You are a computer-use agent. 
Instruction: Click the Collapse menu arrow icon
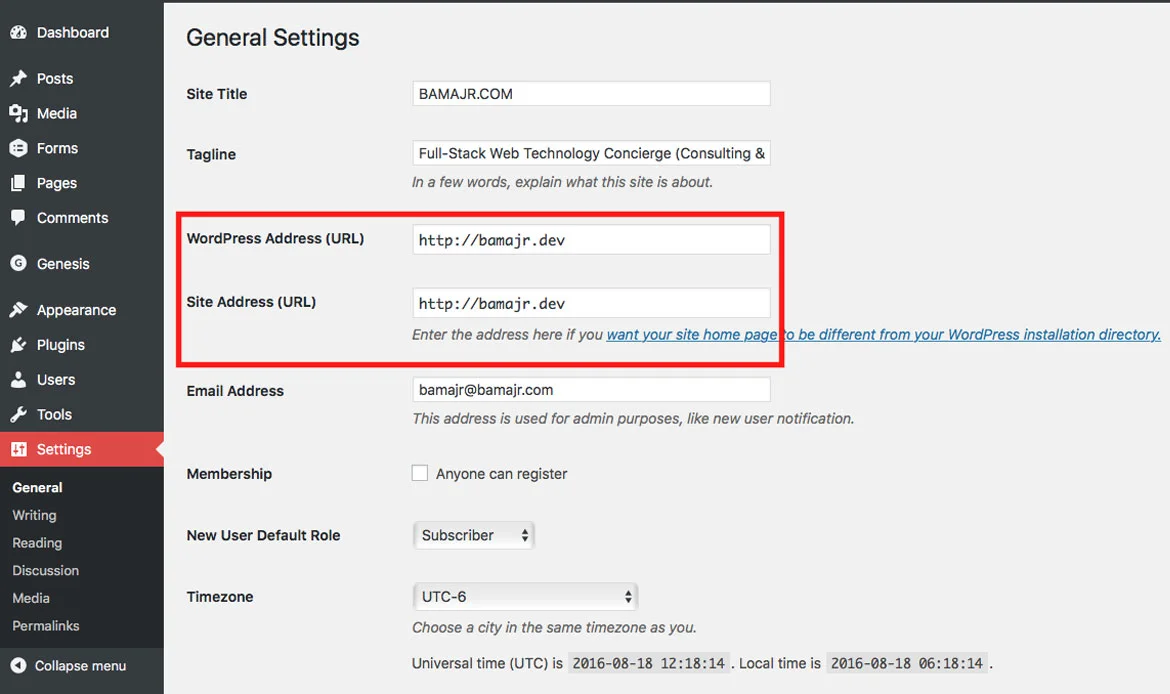click(18, 666)
